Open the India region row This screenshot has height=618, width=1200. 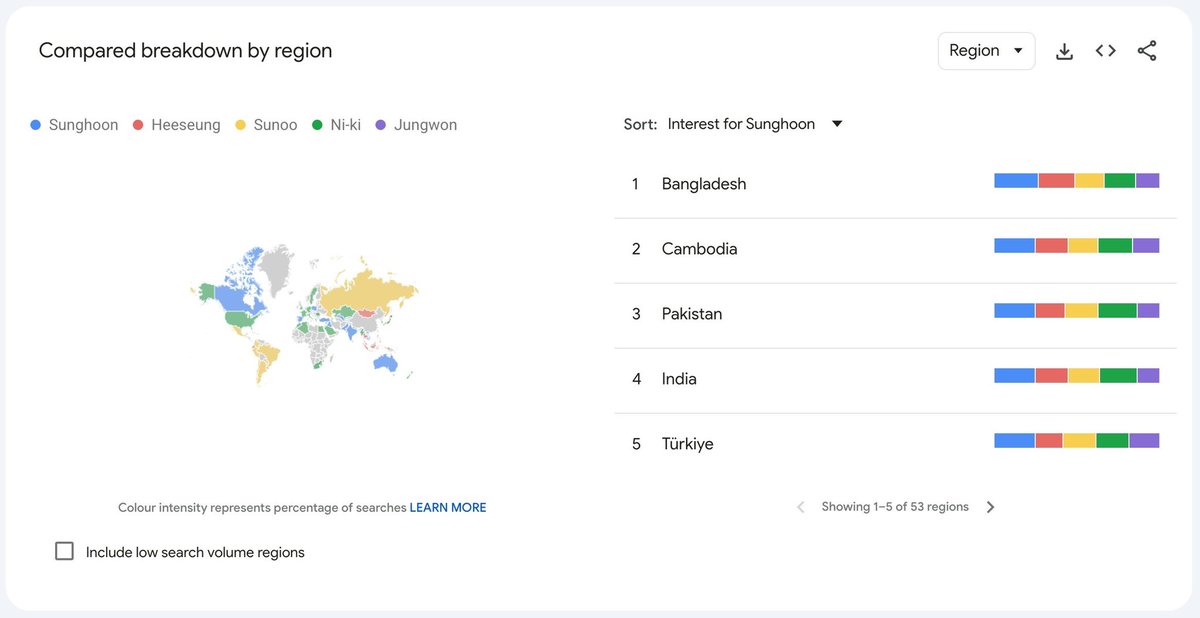pos(895,379)
